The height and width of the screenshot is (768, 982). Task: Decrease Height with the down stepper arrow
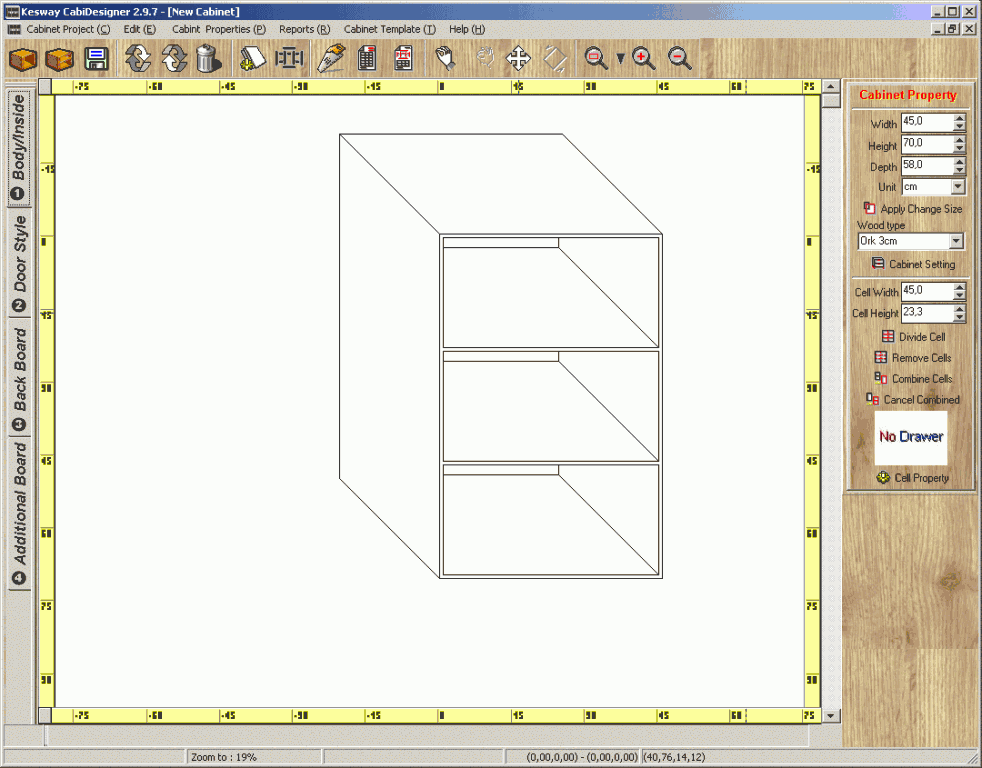pos(959,149)
